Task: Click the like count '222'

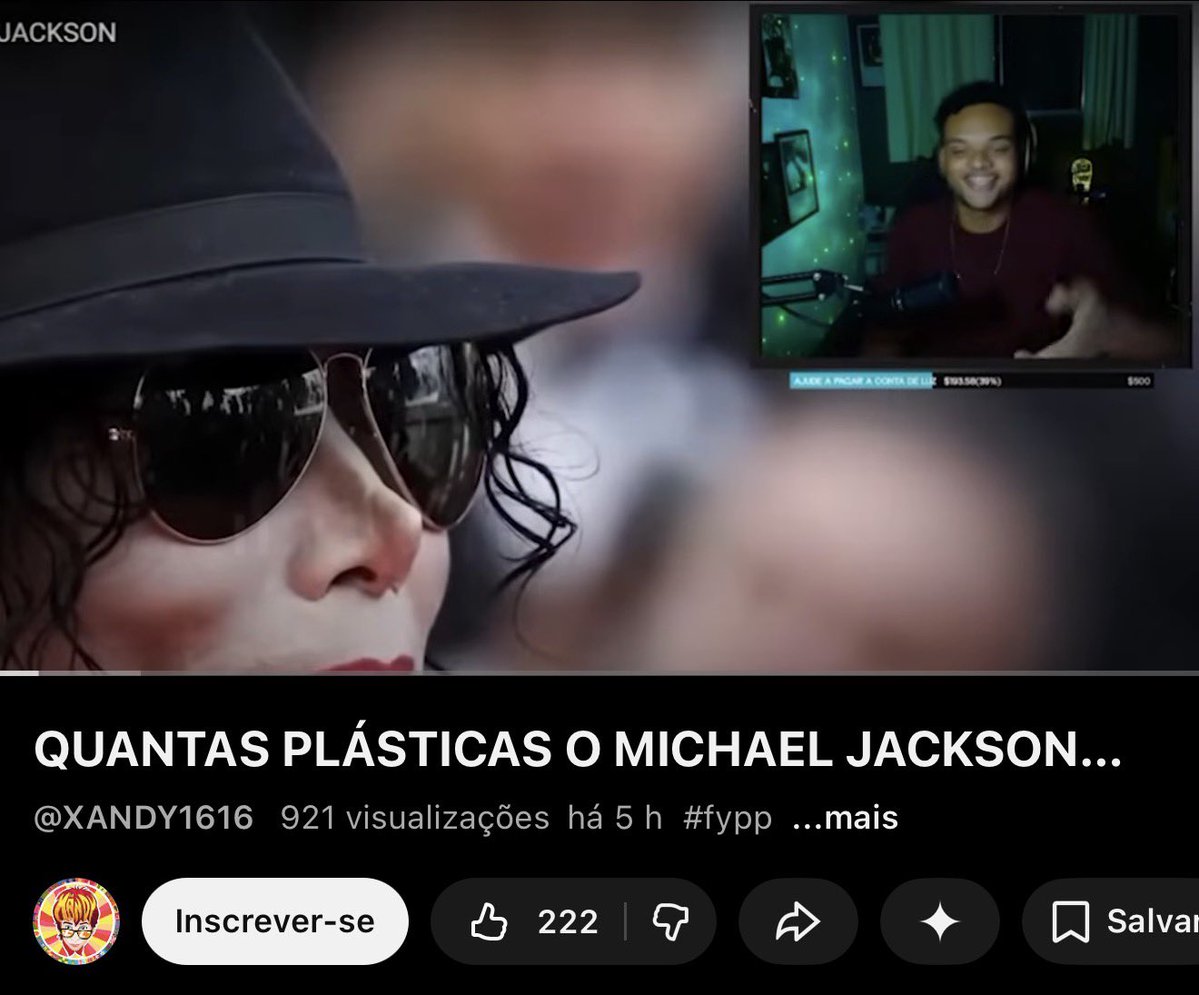Action: [566, 921]
